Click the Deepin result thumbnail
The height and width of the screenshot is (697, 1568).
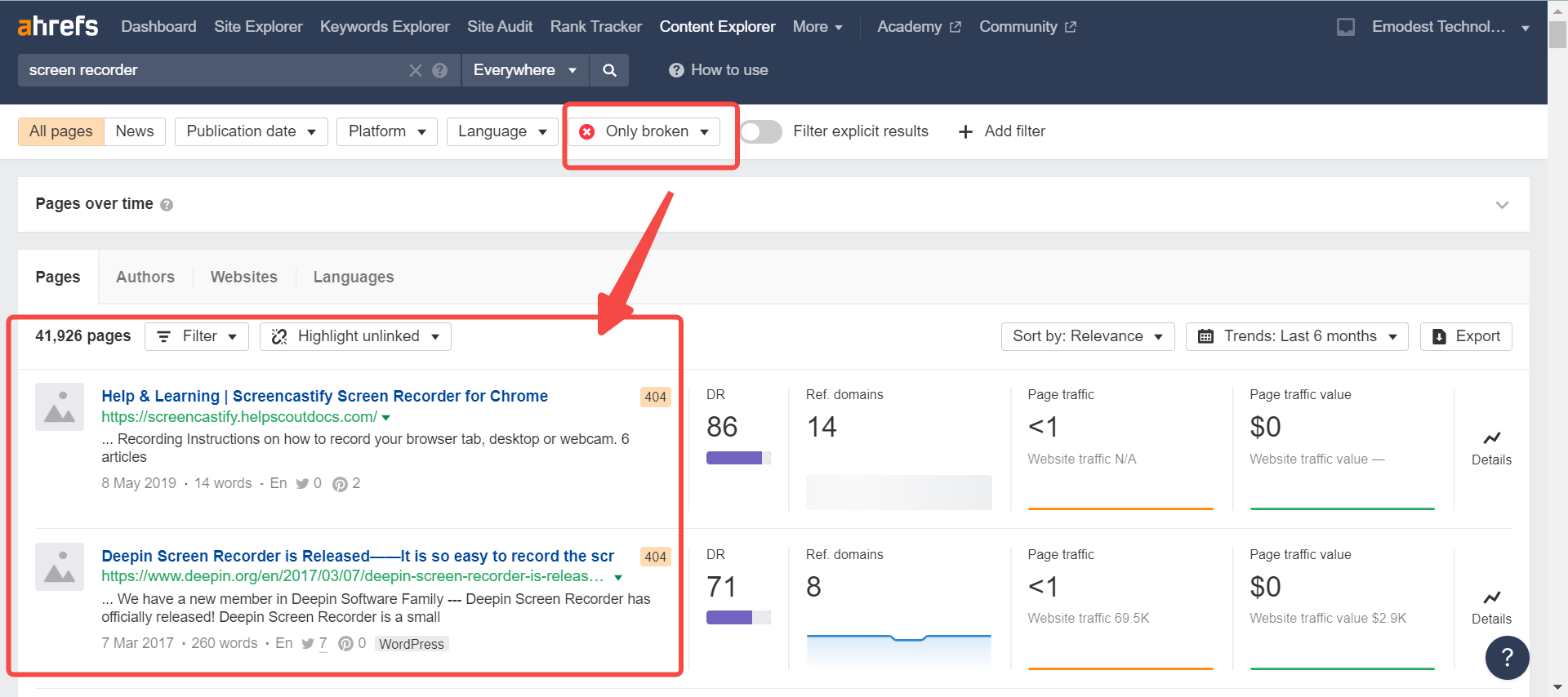coord(60,566)
